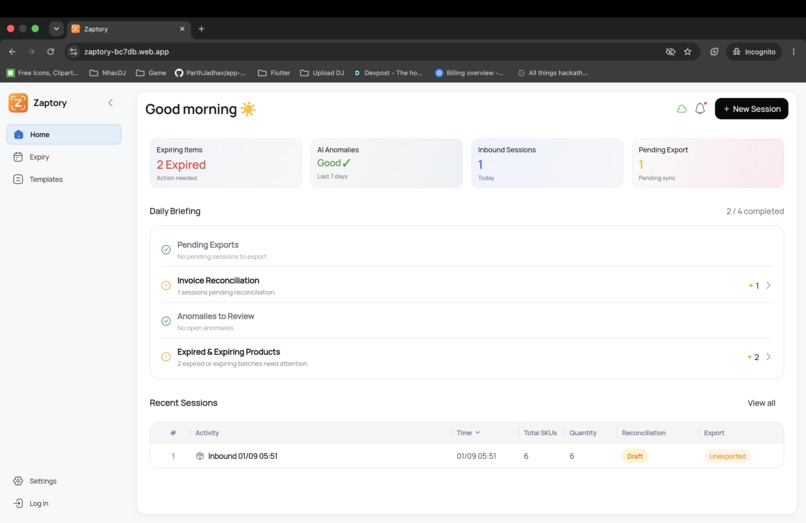Open the Billing overview bookmark
The image size is (806, 523).
470,73
